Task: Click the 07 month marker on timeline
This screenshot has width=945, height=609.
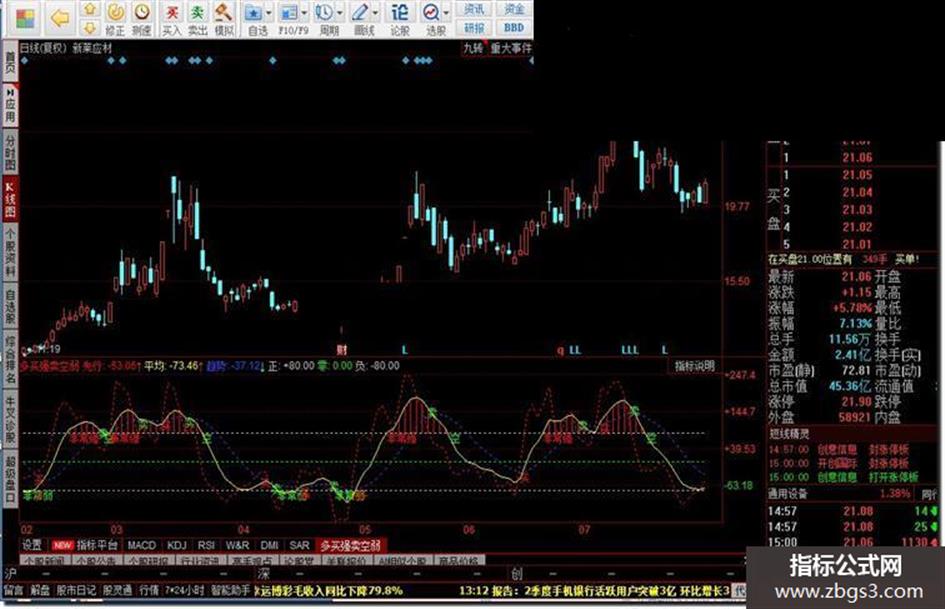Action: (x=584, y=530)
